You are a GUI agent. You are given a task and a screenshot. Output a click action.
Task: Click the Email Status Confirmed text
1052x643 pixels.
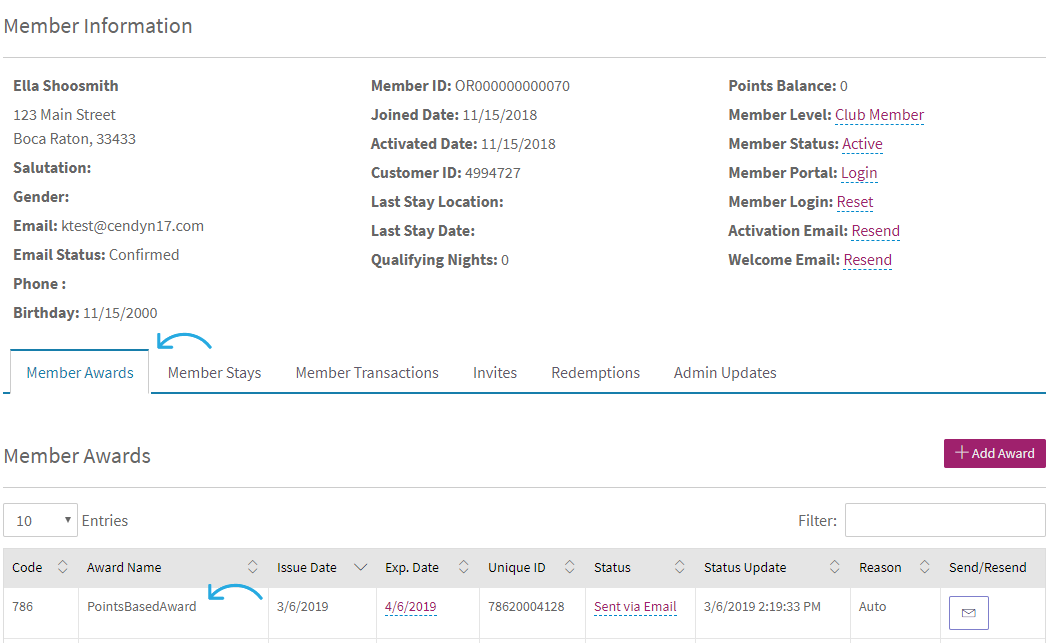[x=144, y=254]
